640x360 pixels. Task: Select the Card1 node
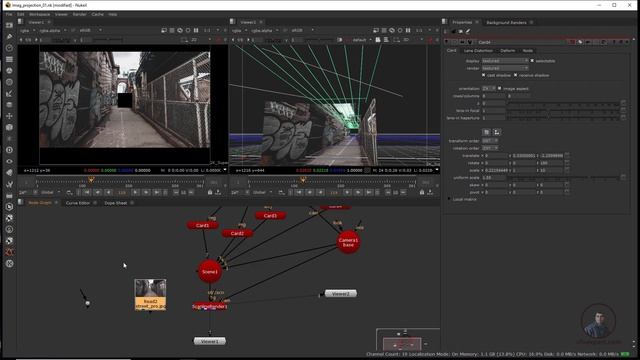(202, 225)
